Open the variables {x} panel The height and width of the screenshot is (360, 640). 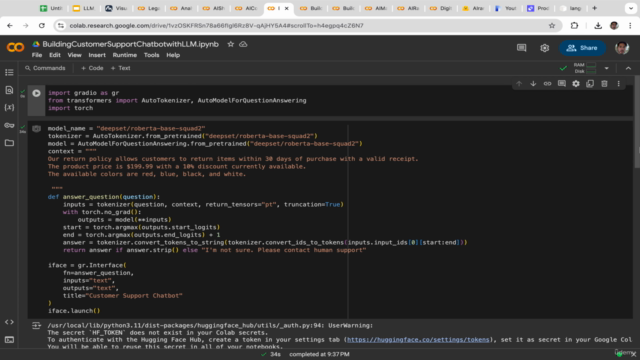(9, 107)
